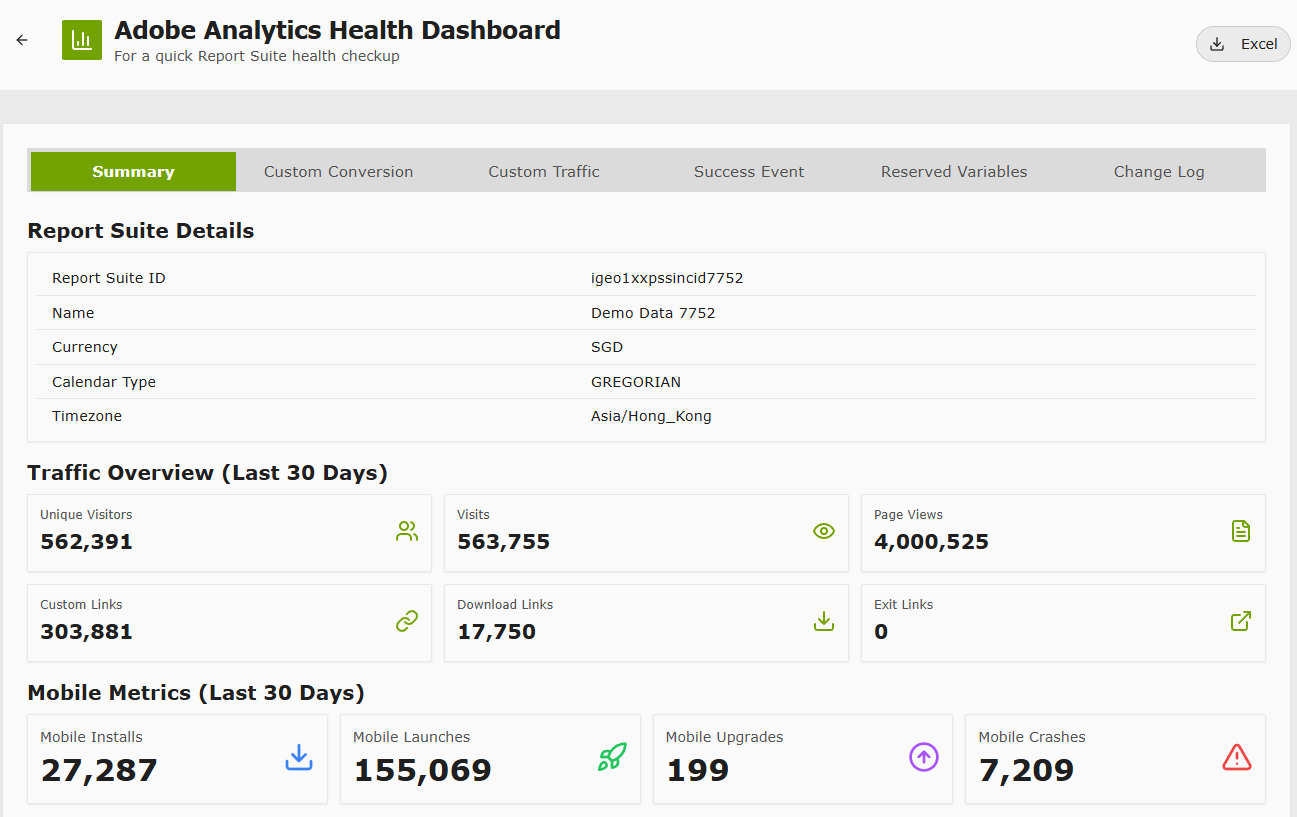Screen dimensions: 1297x817
Task: Click the Mobile Crashes warning icon
Action: (1237, 758)
